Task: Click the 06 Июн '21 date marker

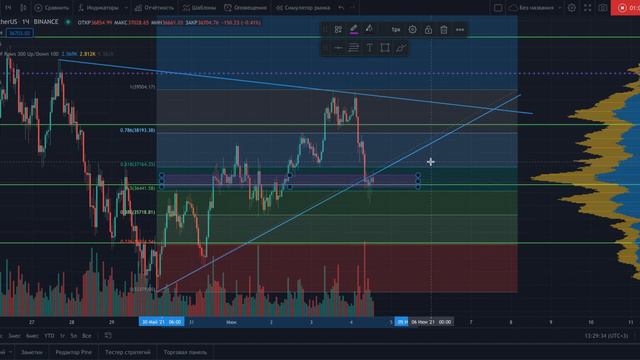Action: (431, 322)
